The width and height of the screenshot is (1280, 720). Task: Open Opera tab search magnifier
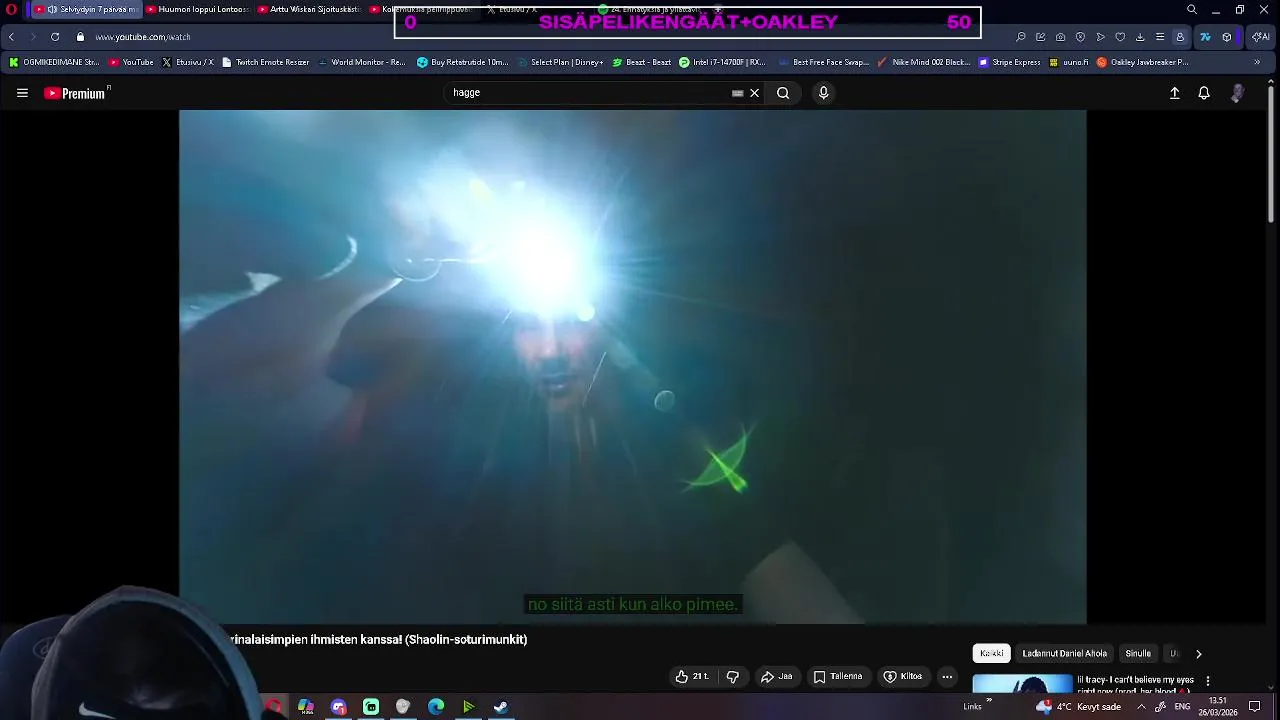tap(1192, 10)
